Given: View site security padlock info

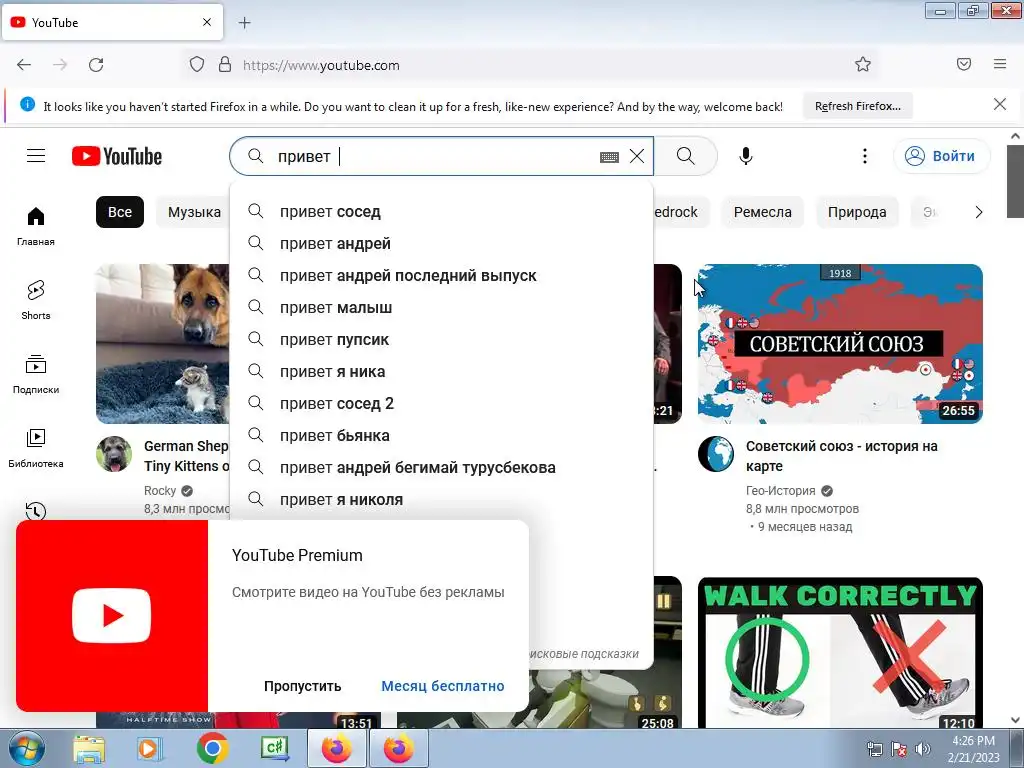Looking at the screenshot, I should 225,65.
